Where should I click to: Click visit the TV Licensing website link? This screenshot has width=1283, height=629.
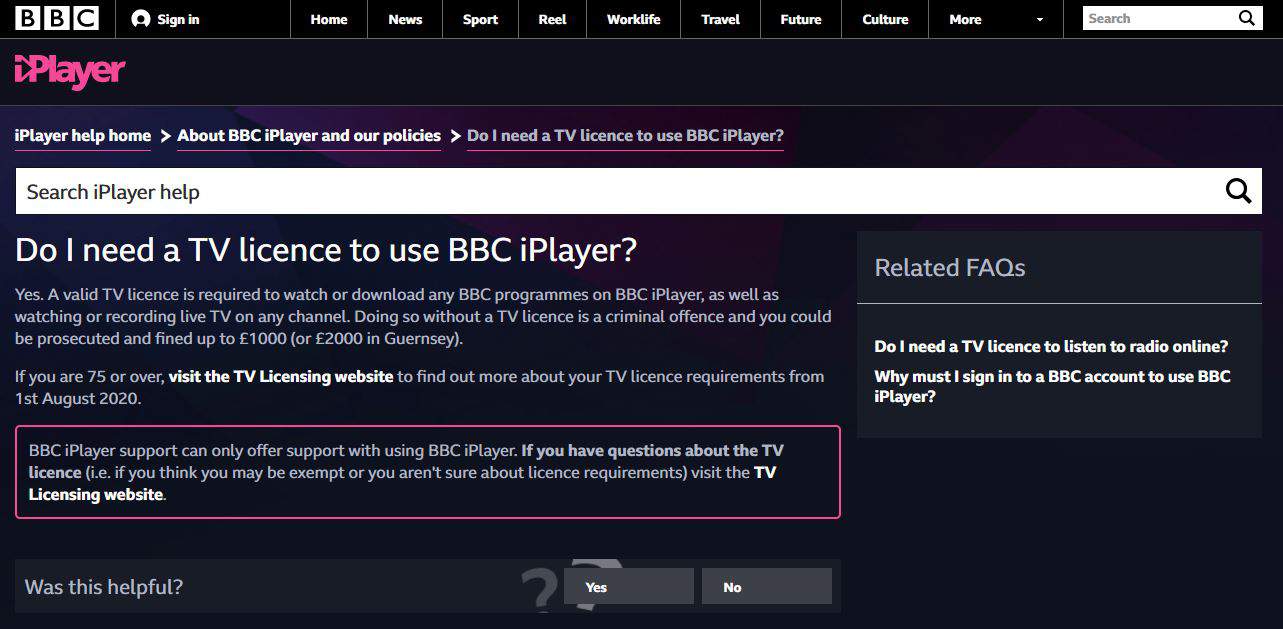281,377
